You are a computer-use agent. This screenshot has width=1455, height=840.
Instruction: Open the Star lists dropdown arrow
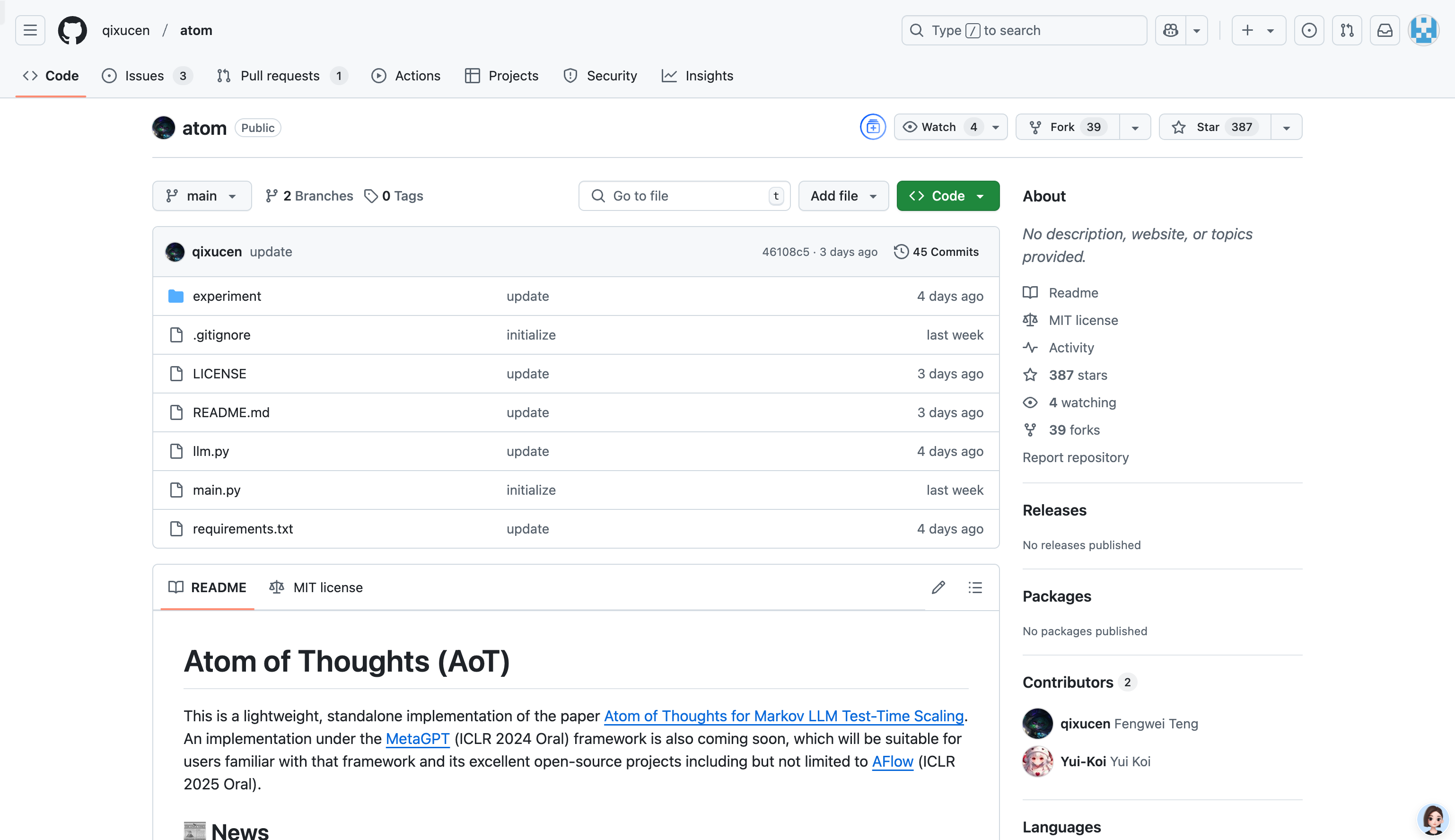point(1286,127)
